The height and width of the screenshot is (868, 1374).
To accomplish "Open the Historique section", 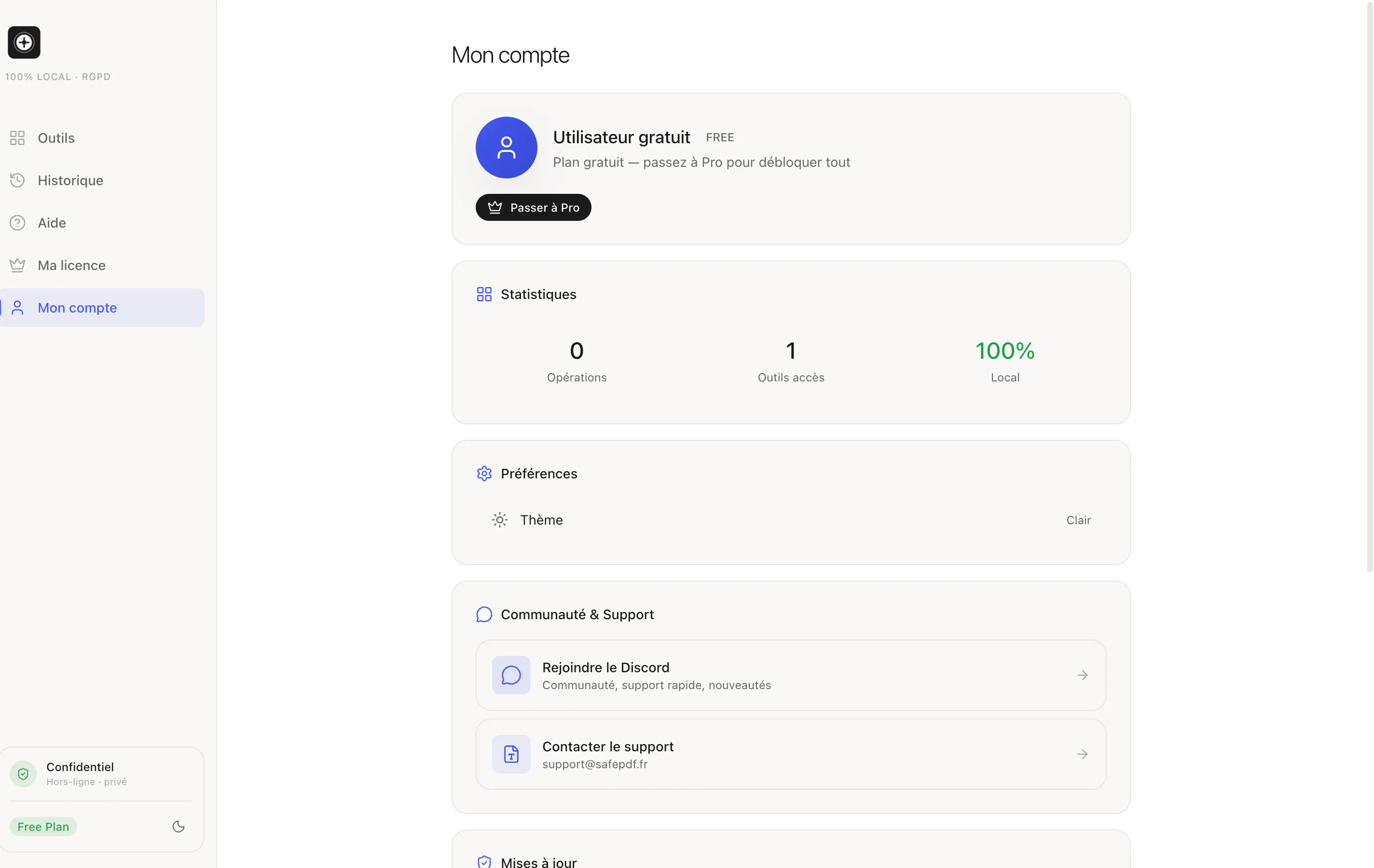I will [x=102, y=180].
